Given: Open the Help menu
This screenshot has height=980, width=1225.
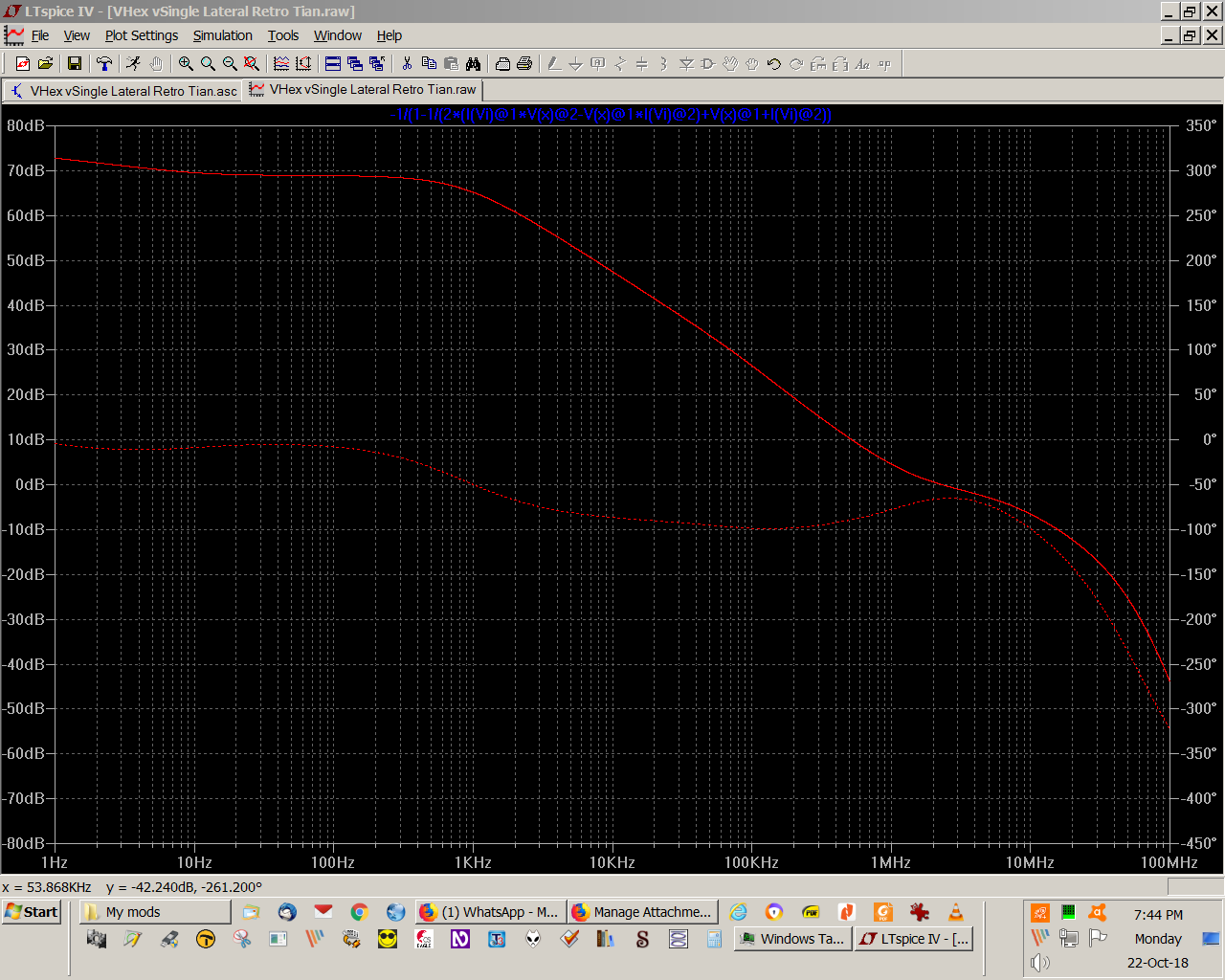Looking at the screenshot, I should click(390, 35).
